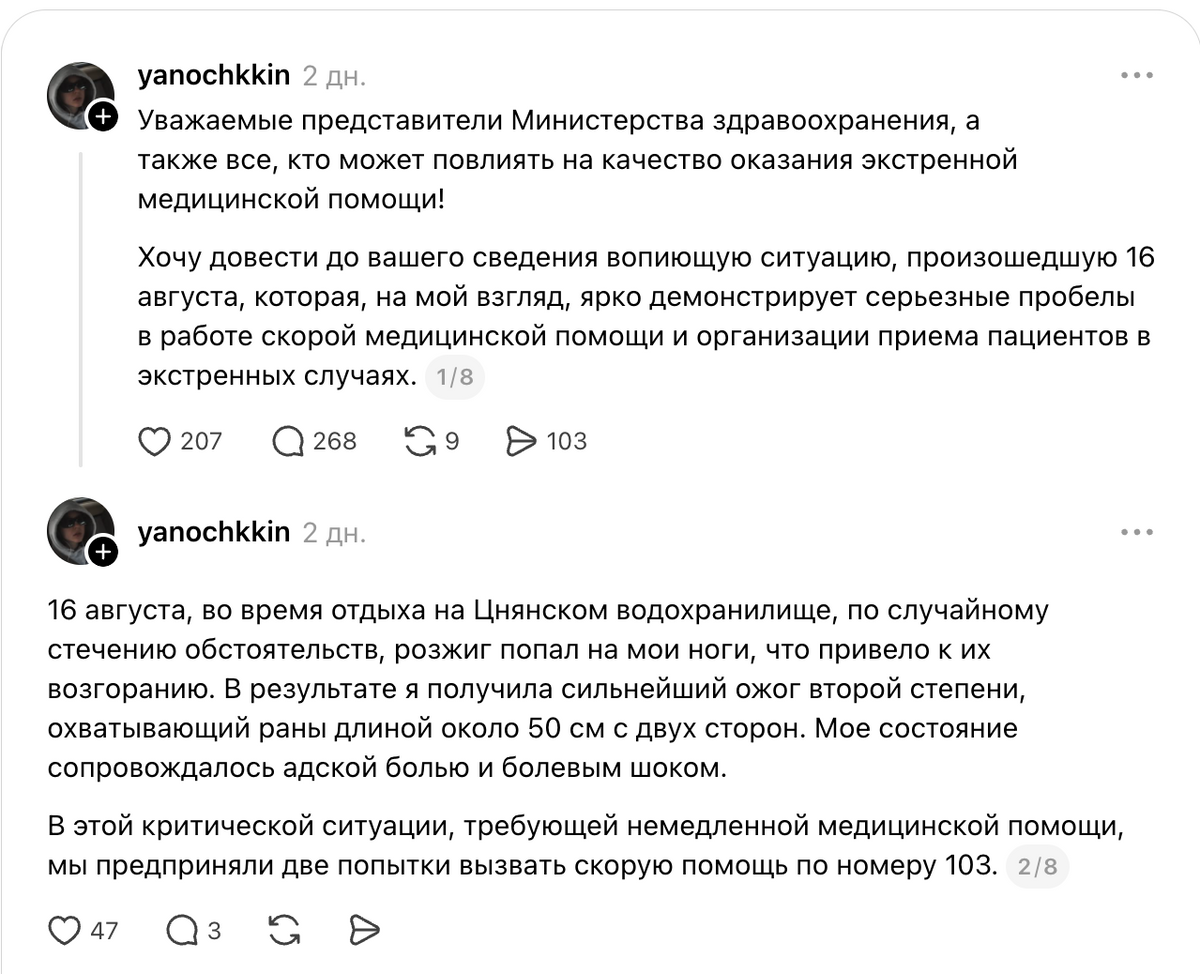
Task: Open replies on the post with 268 comments
Action: click(314, 441)
